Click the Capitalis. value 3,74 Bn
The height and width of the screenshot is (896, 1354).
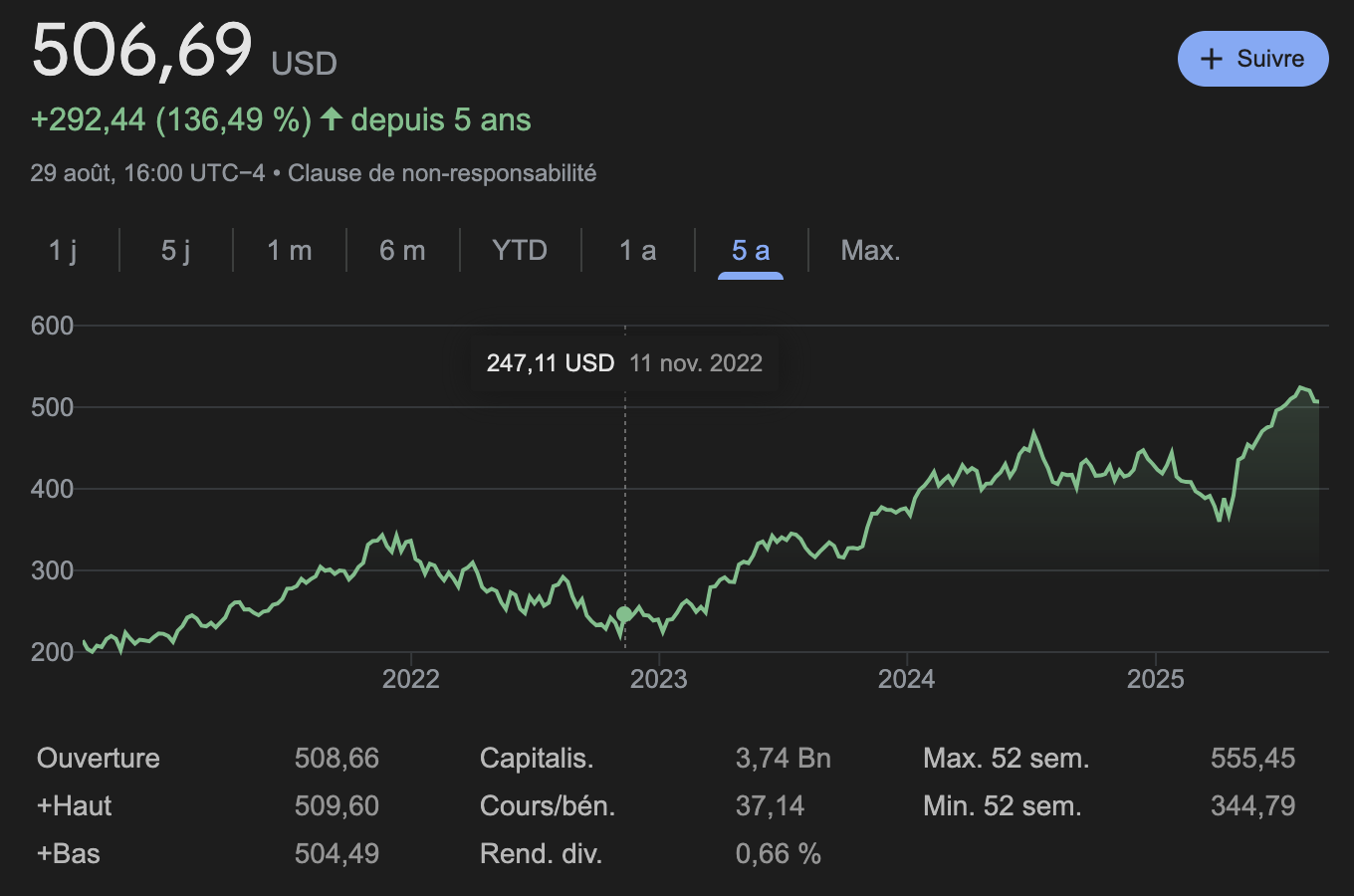pyautogui.click(x=783, y=759)
